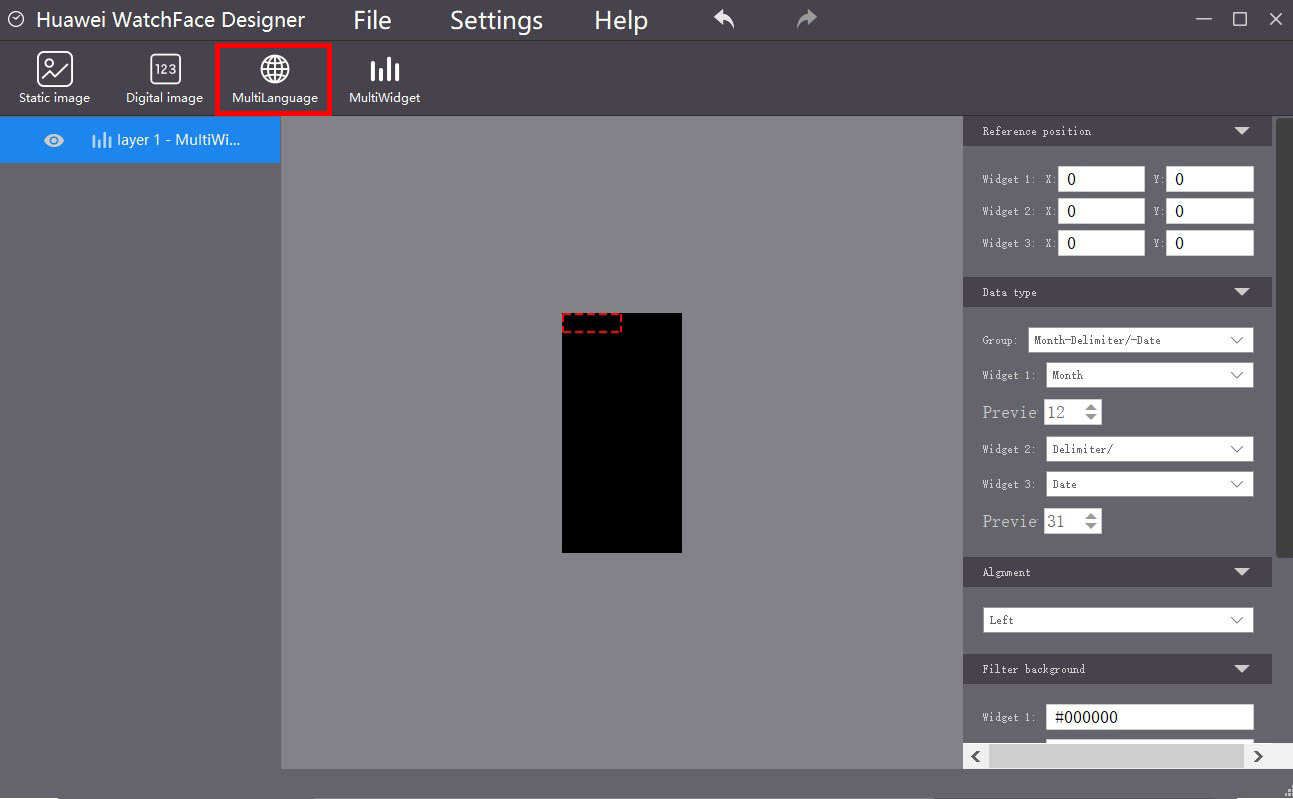This screenshot has height=799, width=1293.
Task: Open the Widget 1 Month dropdown
Action: [1149, 375]
